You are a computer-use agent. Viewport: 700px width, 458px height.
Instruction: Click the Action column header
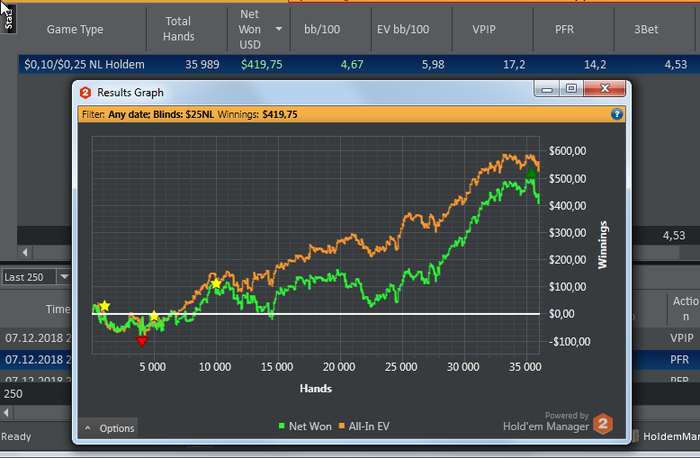(x=686, y=308)
